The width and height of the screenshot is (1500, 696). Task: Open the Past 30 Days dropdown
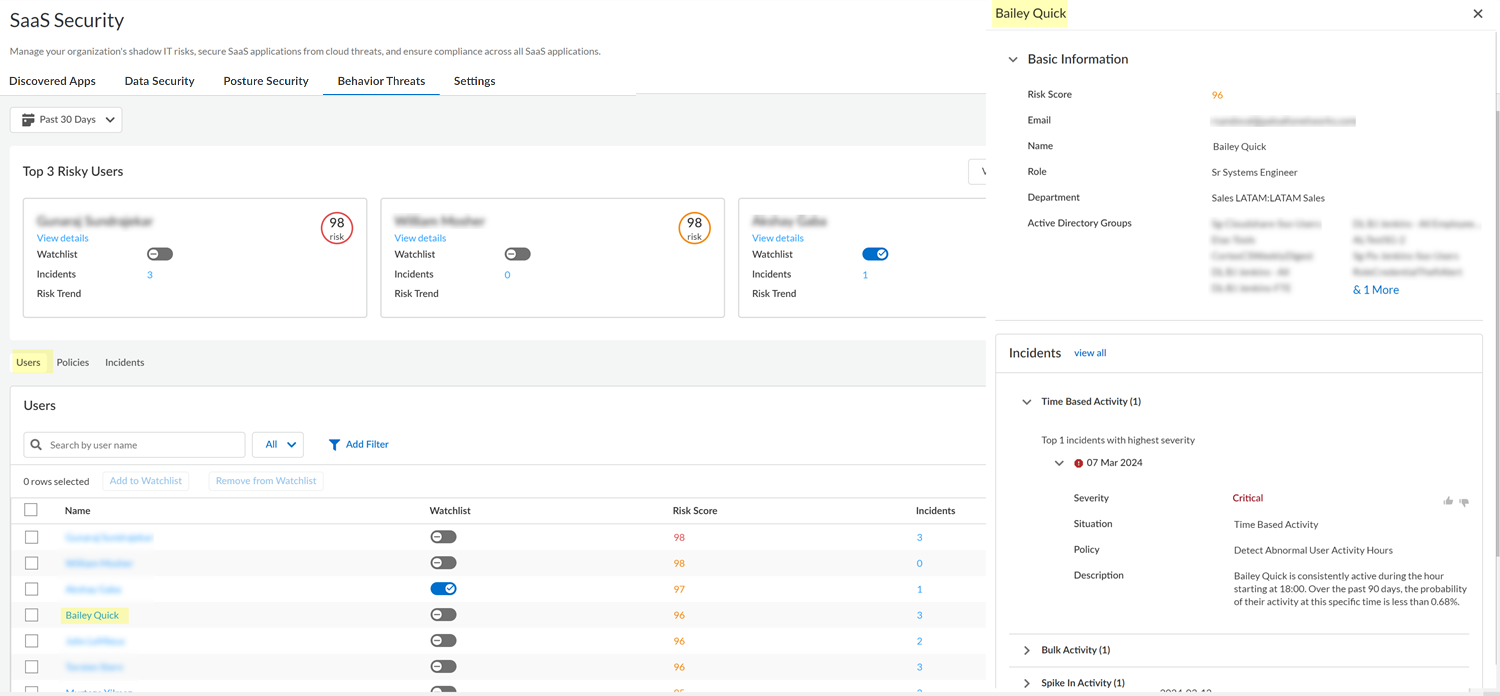point(66,120)
